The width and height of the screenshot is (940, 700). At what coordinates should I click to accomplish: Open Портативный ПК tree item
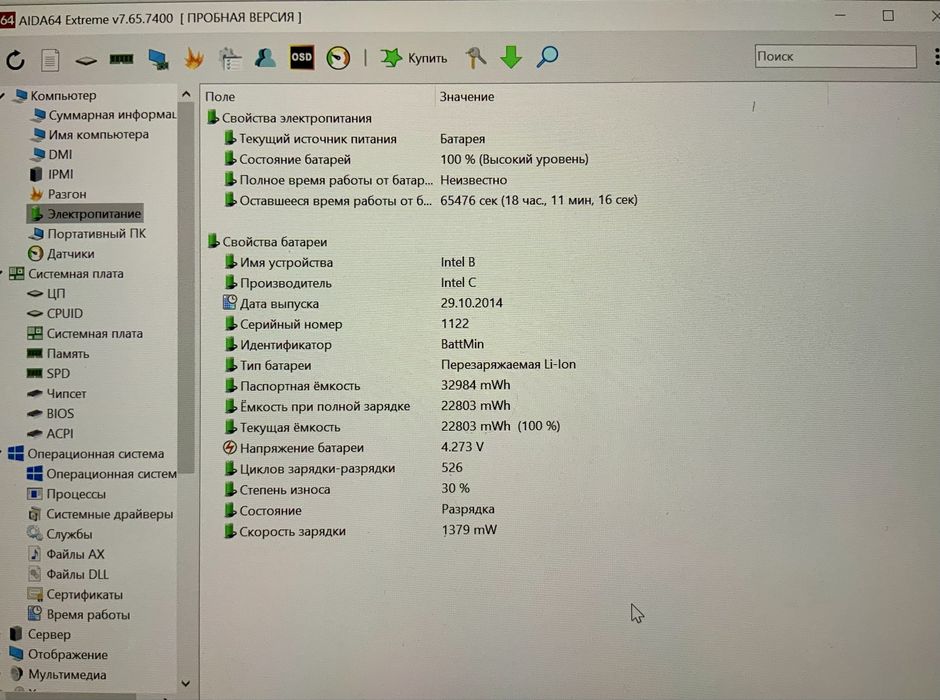tap(88, 233)
